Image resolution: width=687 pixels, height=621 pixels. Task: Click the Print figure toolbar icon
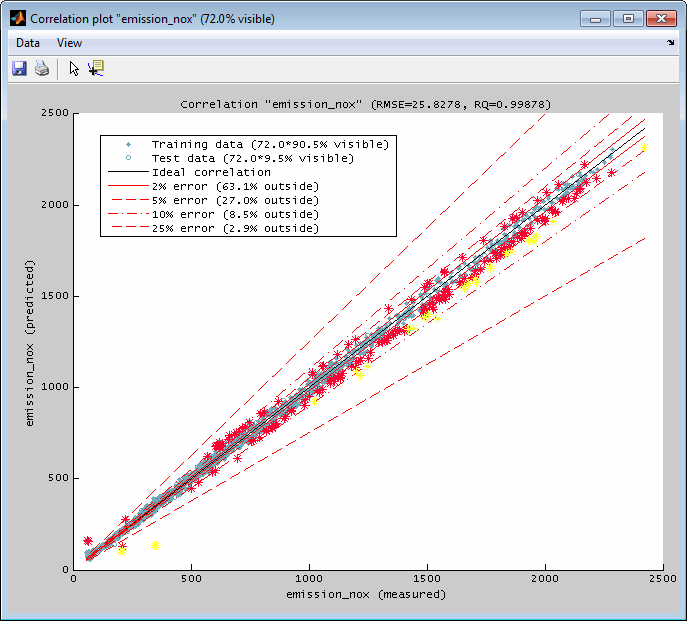pyautogui.click(x=42, y=69)
